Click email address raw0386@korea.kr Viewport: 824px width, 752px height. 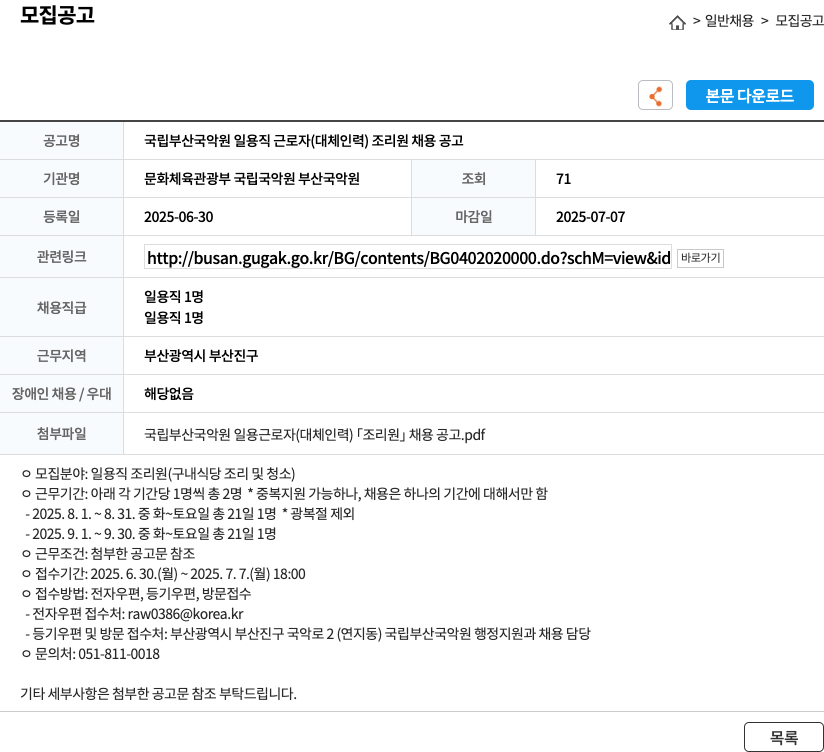[x=186, y=614]
